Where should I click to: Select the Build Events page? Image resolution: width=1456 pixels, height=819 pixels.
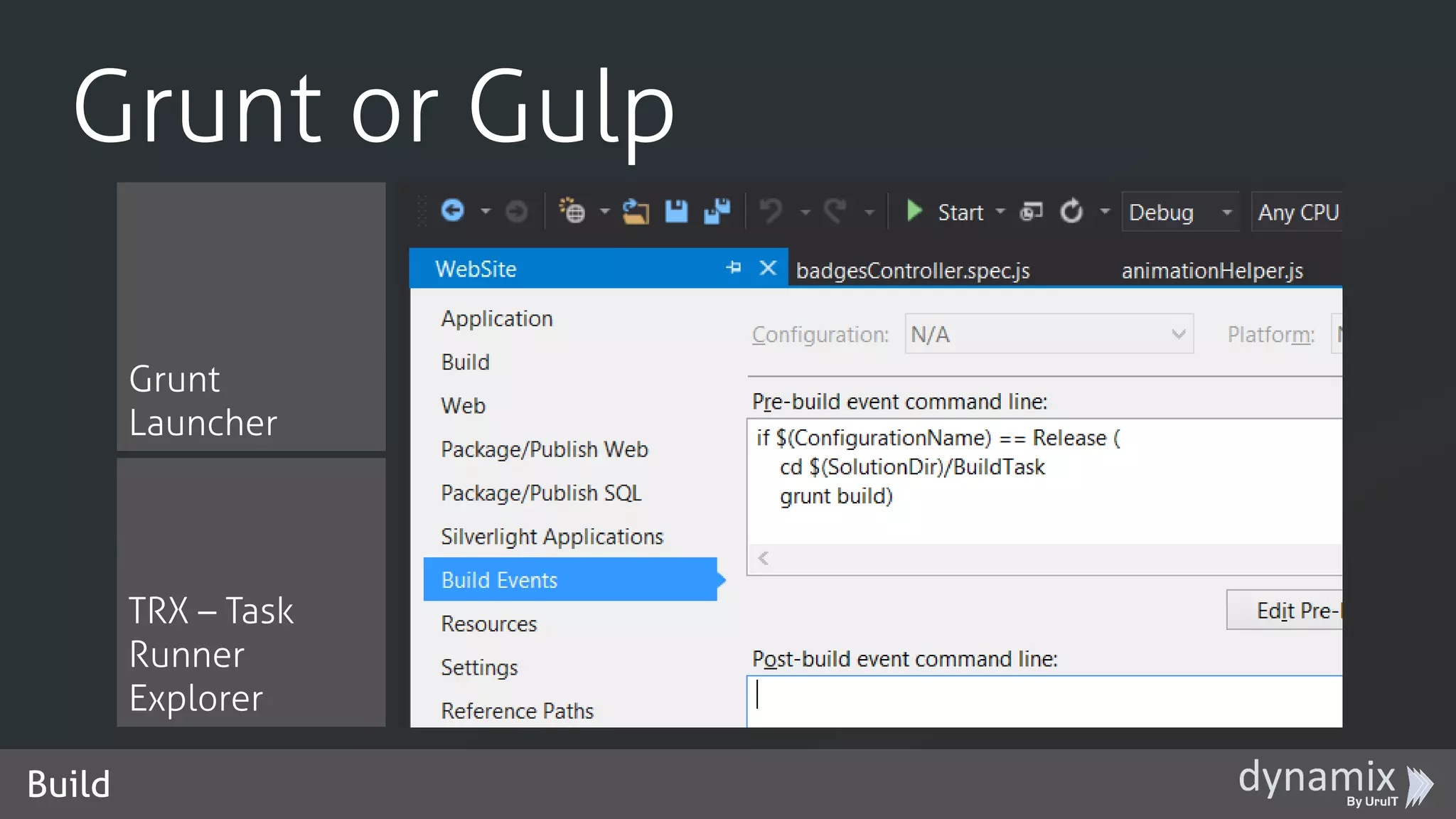pos(570,579)
